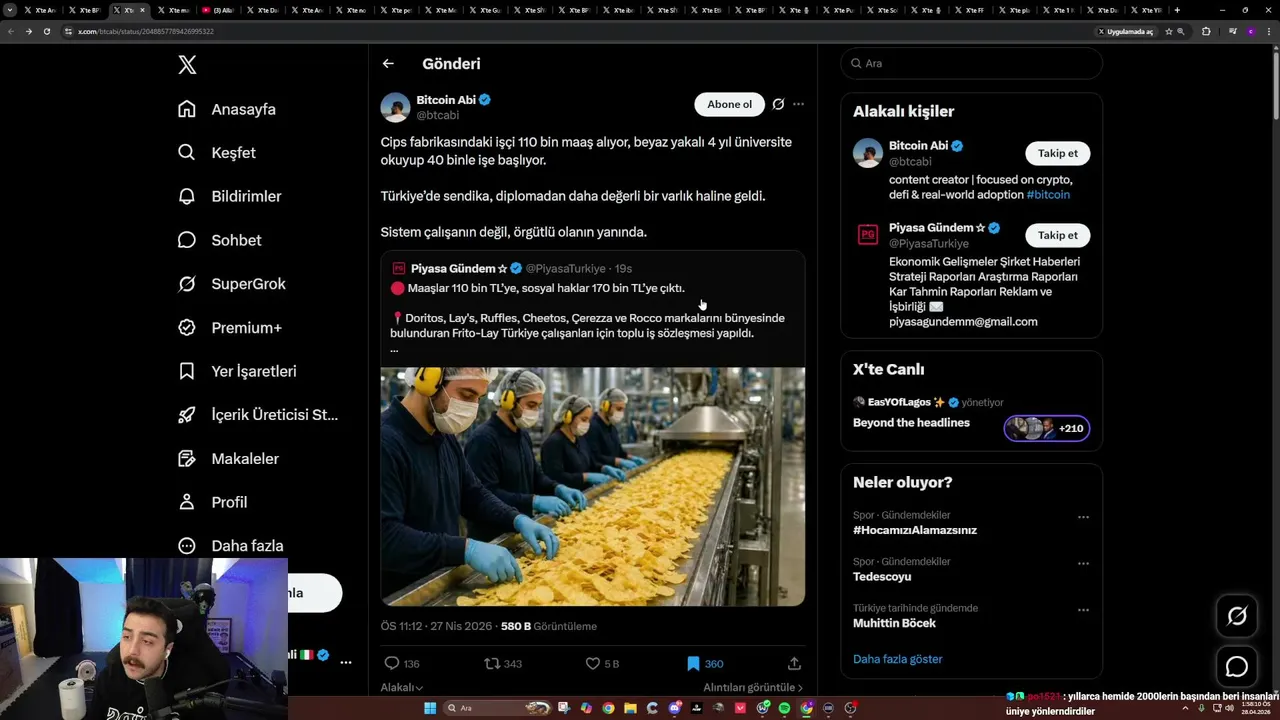1280x720 pixels.
Task: Click the Grok icon beside Abone ol
Action: tap(778, 104)
